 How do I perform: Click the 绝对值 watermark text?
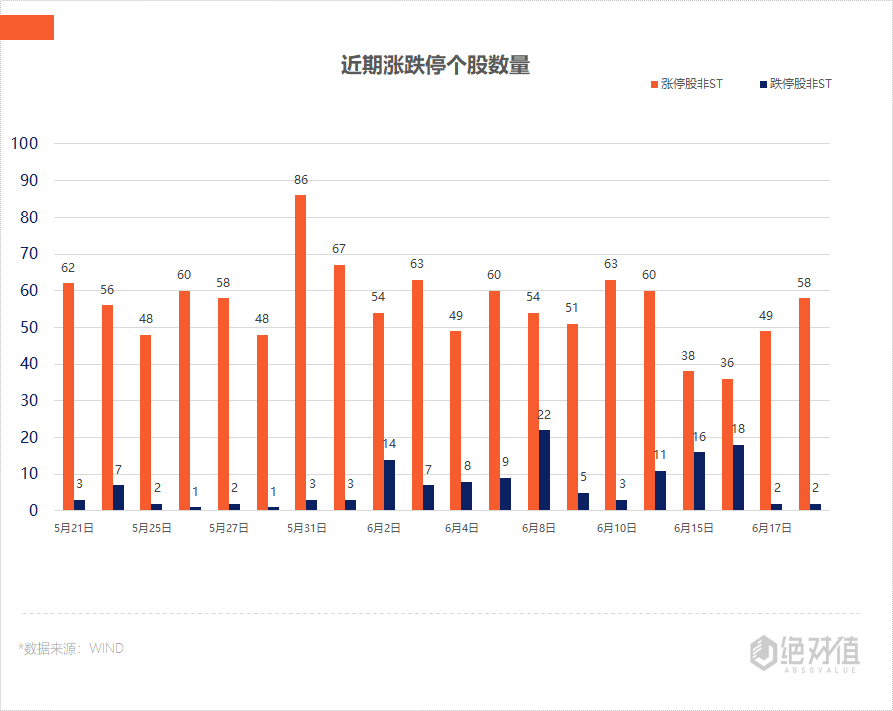[819, 650]
